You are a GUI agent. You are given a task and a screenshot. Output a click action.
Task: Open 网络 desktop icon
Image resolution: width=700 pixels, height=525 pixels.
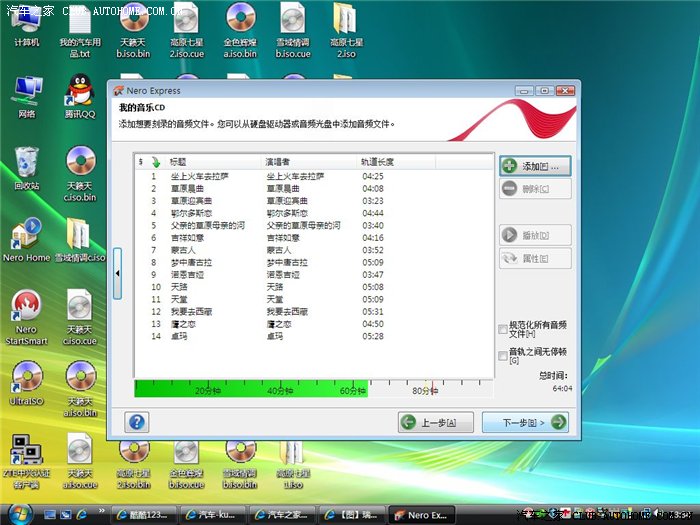pyautogui.click(x=26, y=97)
